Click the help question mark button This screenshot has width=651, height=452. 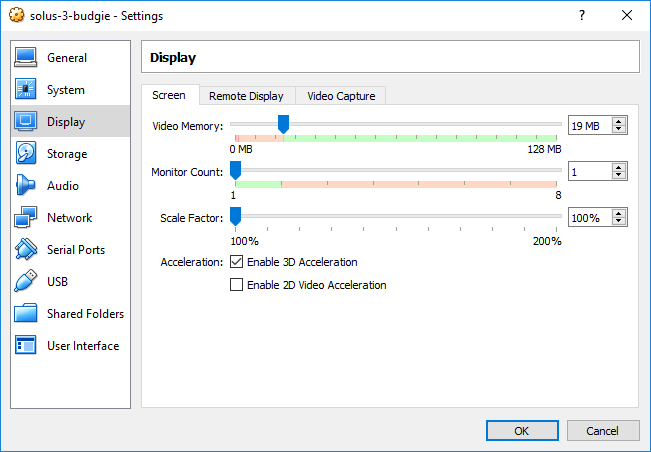[582, 15]
